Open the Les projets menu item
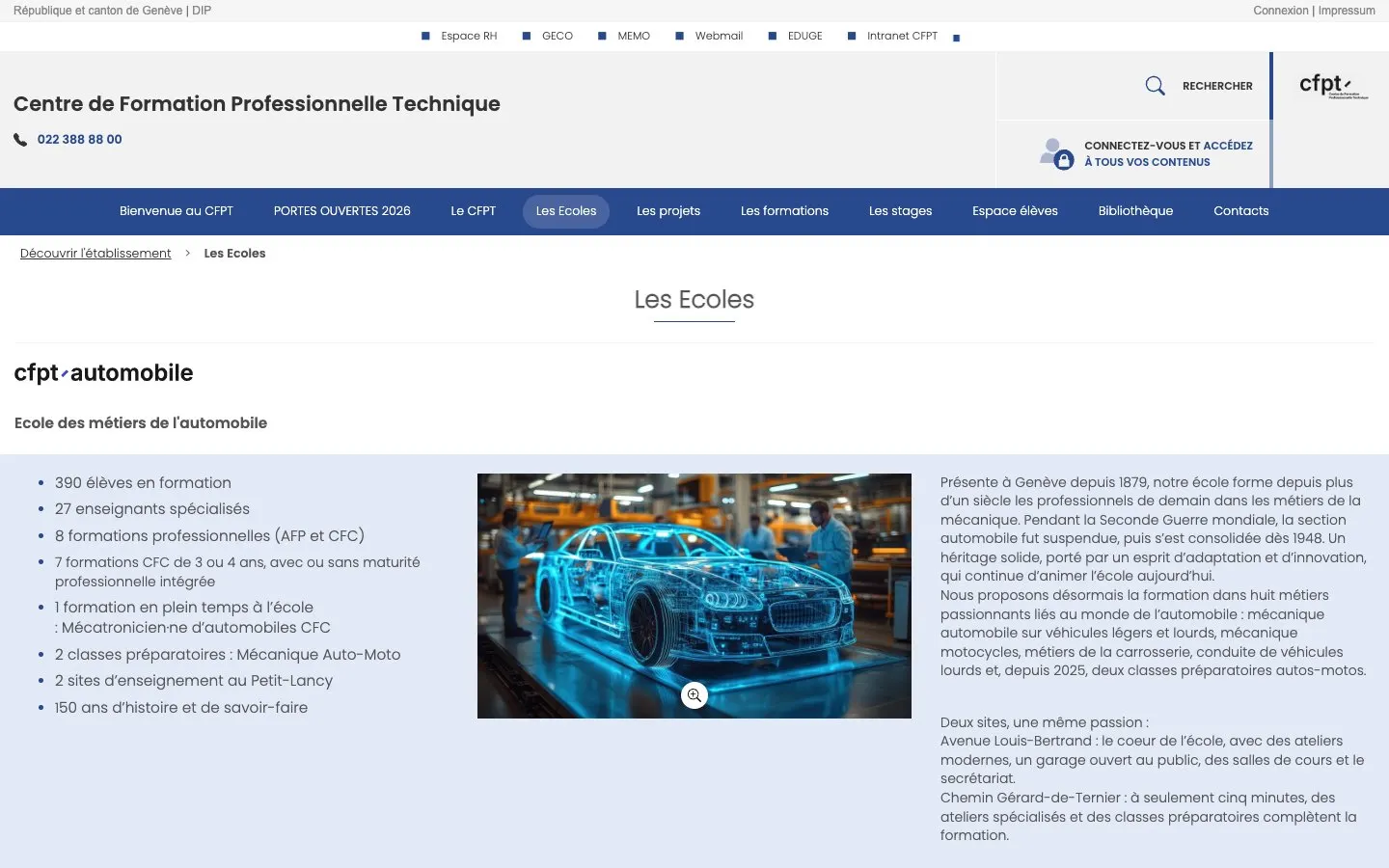This screenshot has height=868, width=1389. click(x=668, y=211)
